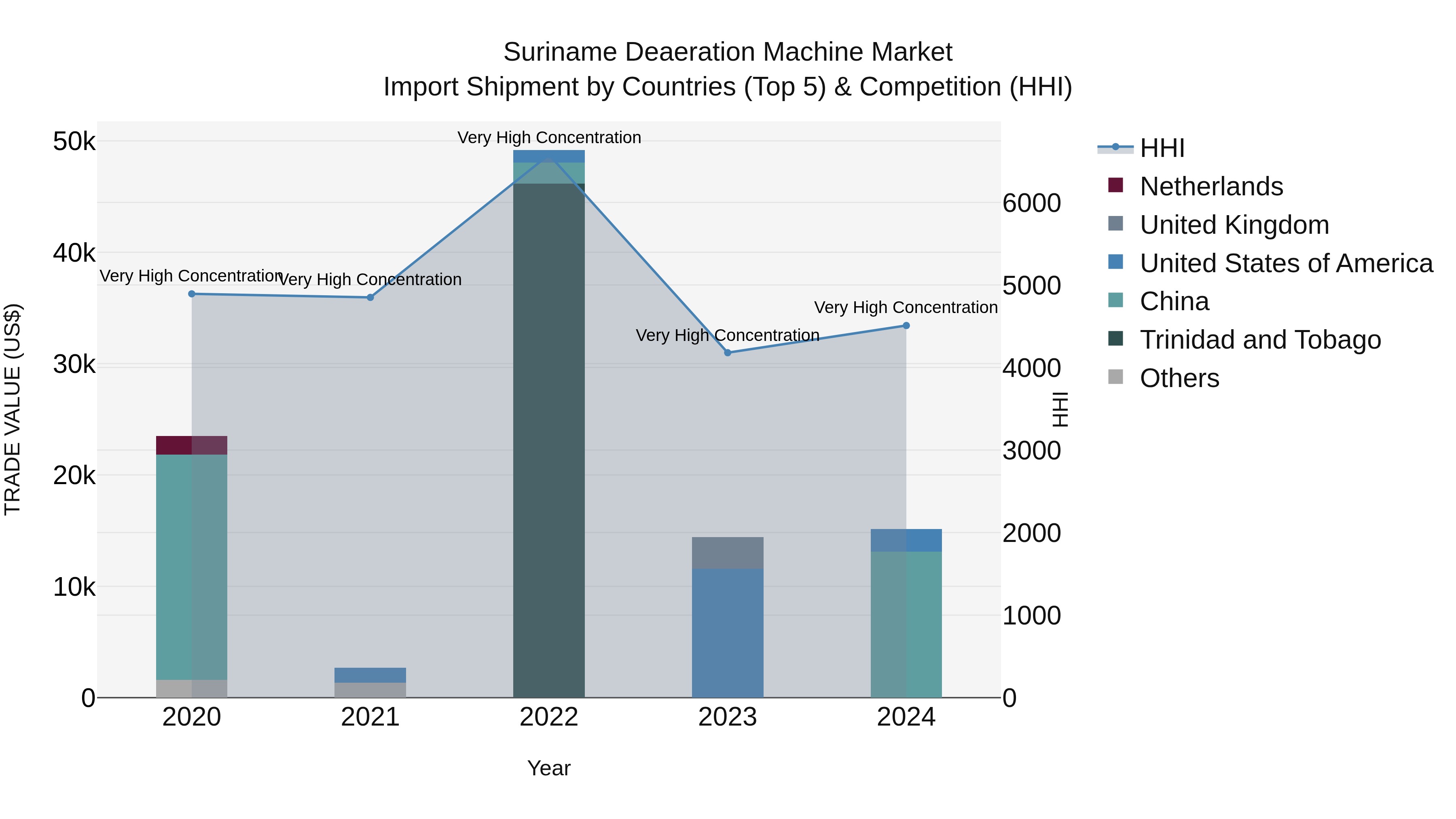
Task: Click the 2022 x-axis label
Action: click(x=549, y=717)
